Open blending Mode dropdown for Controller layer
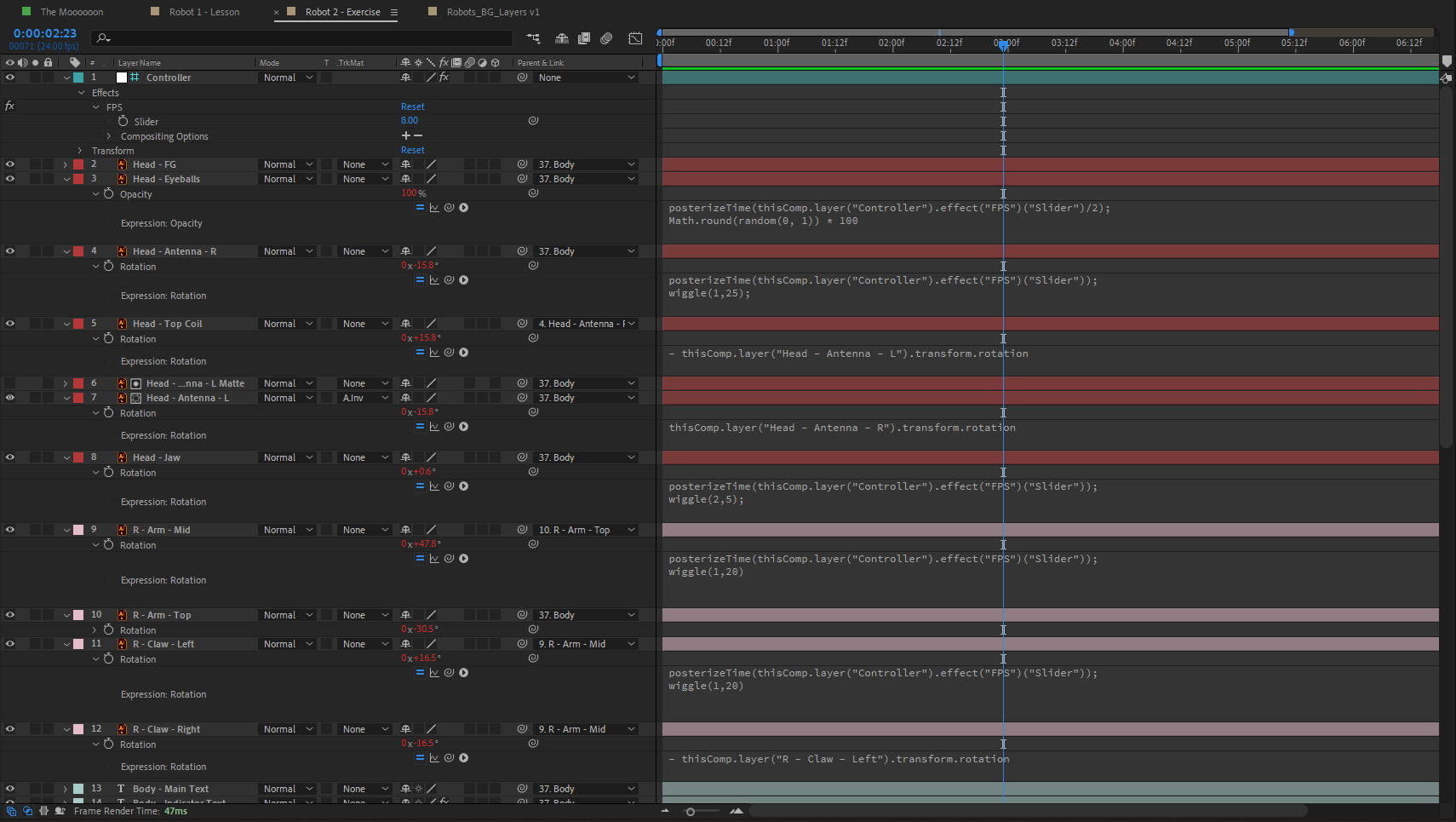This screenshot has width=1456, height=822. tap(287, 78)
